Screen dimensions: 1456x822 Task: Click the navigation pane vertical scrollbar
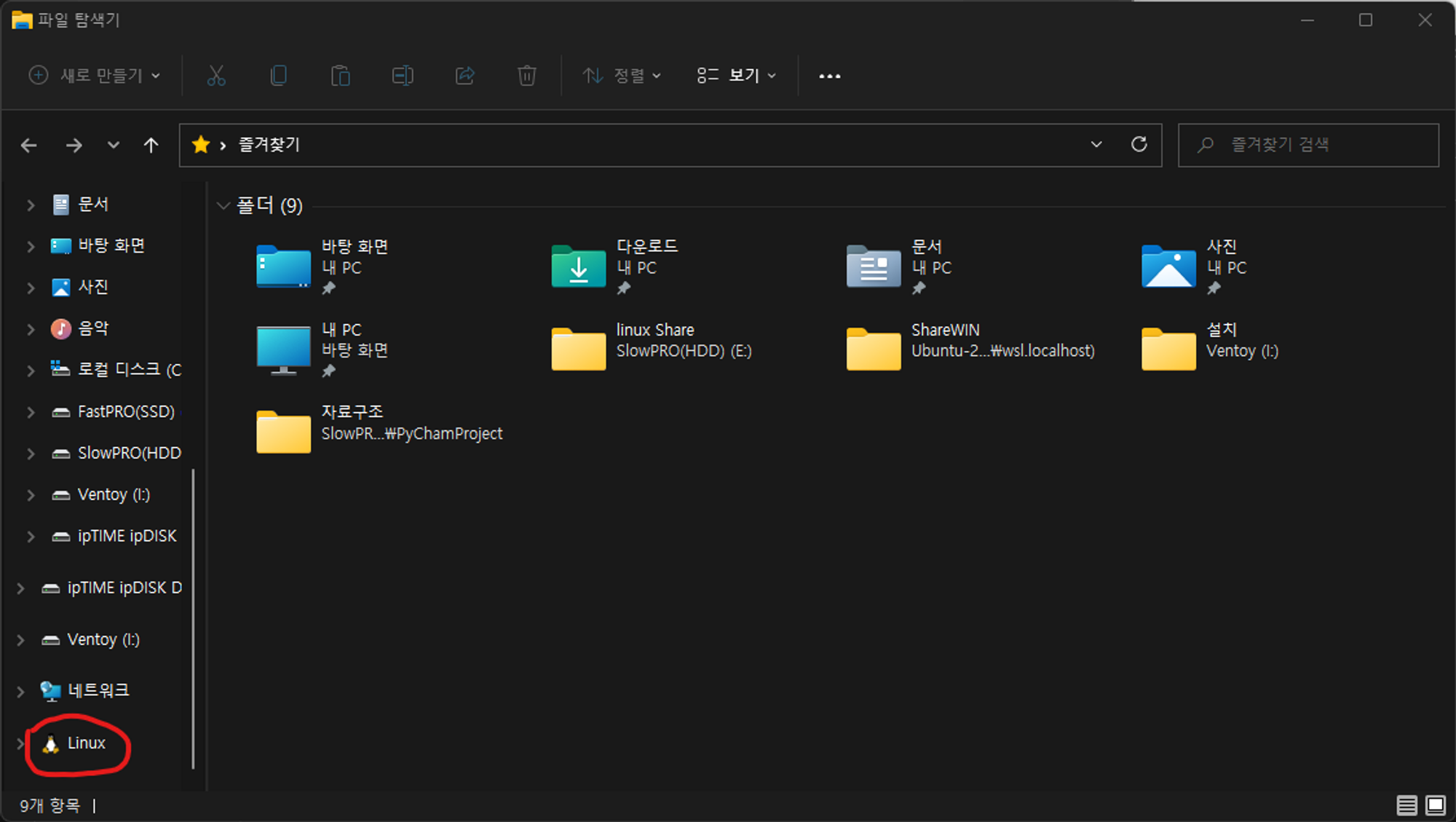click(193, 619)
